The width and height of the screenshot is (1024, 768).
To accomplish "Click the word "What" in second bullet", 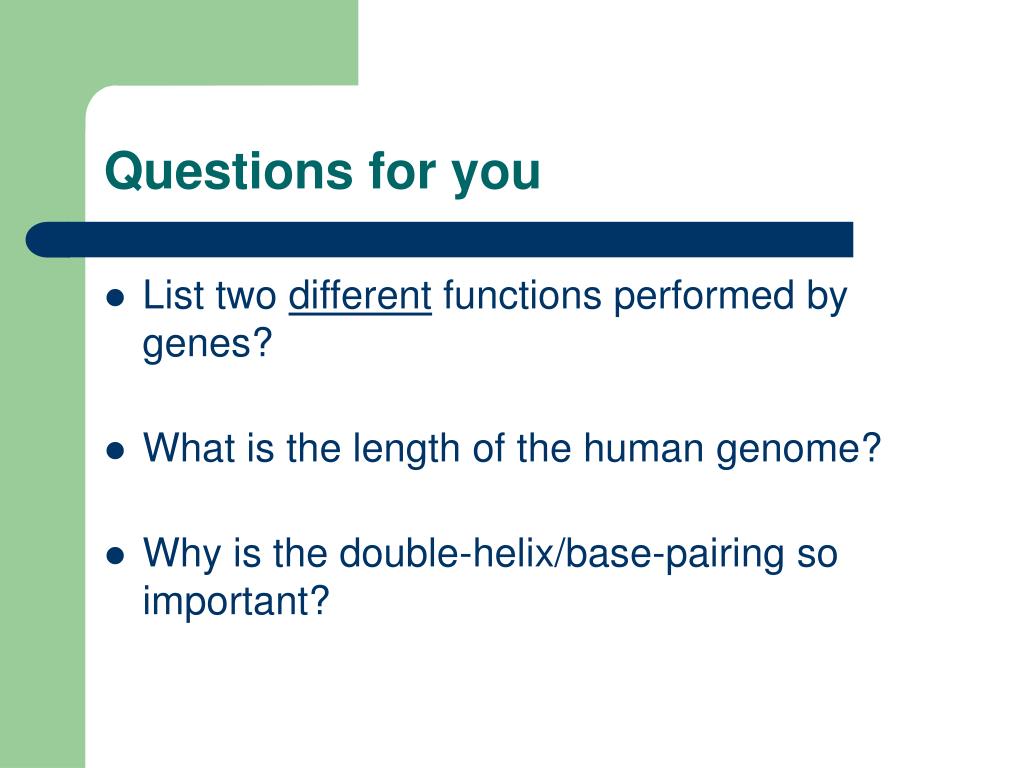I will pyautogui.click(x=189, y=448).
